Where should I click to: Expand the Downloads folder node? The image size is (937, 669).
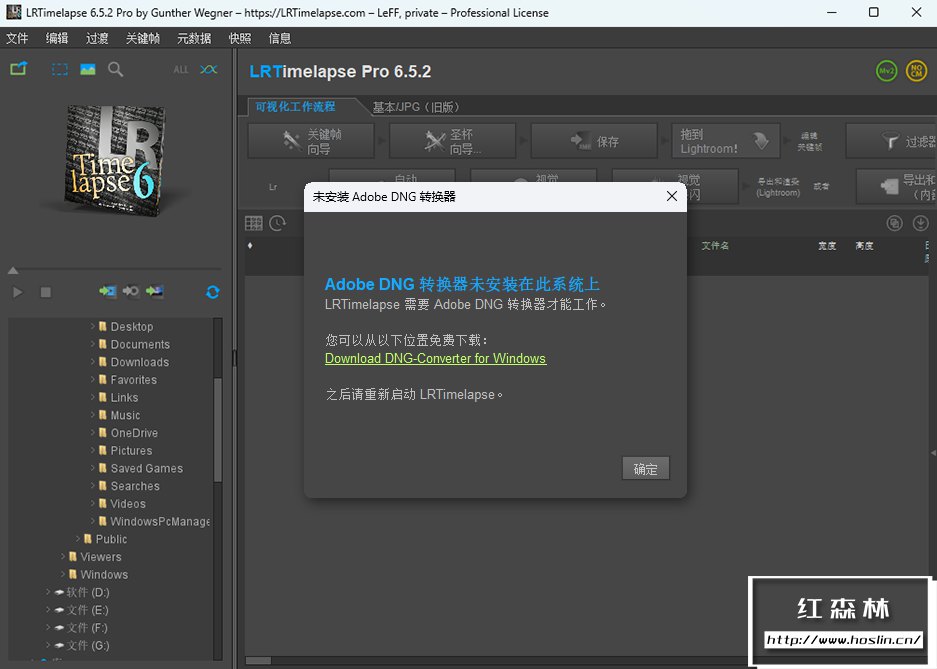point(93,362)
